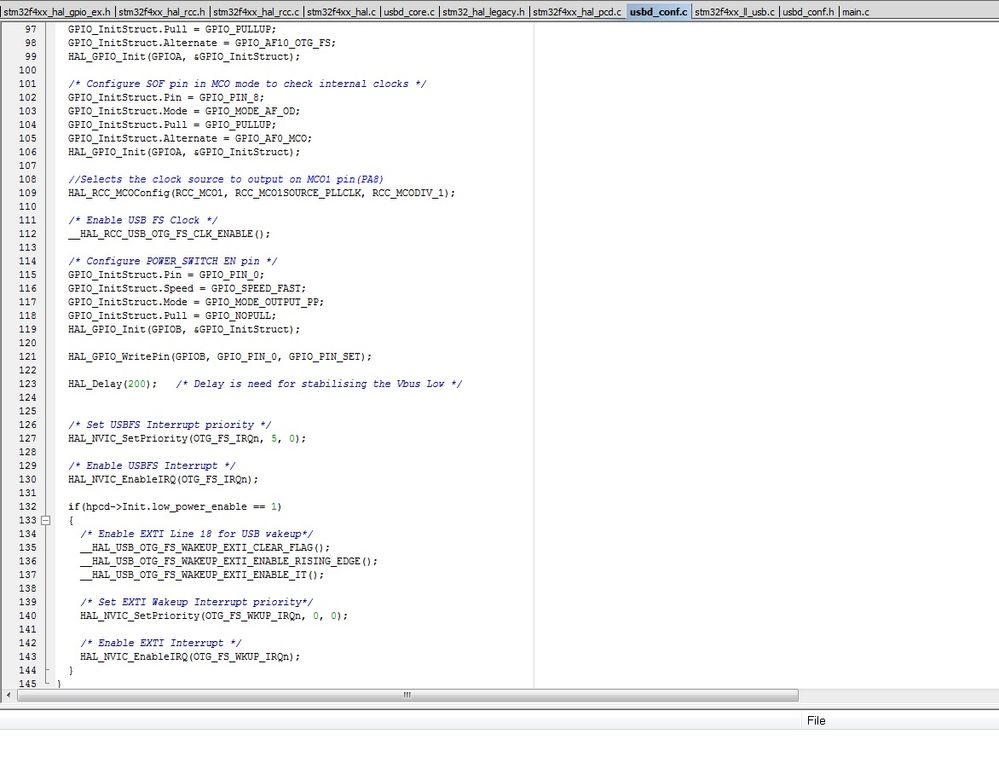Click GPIO_InitStruct.Mode = GPIO_MODE_AF_OD line
Screen dimensions: 999x763
pyautogui.click(x=183, y=111)
